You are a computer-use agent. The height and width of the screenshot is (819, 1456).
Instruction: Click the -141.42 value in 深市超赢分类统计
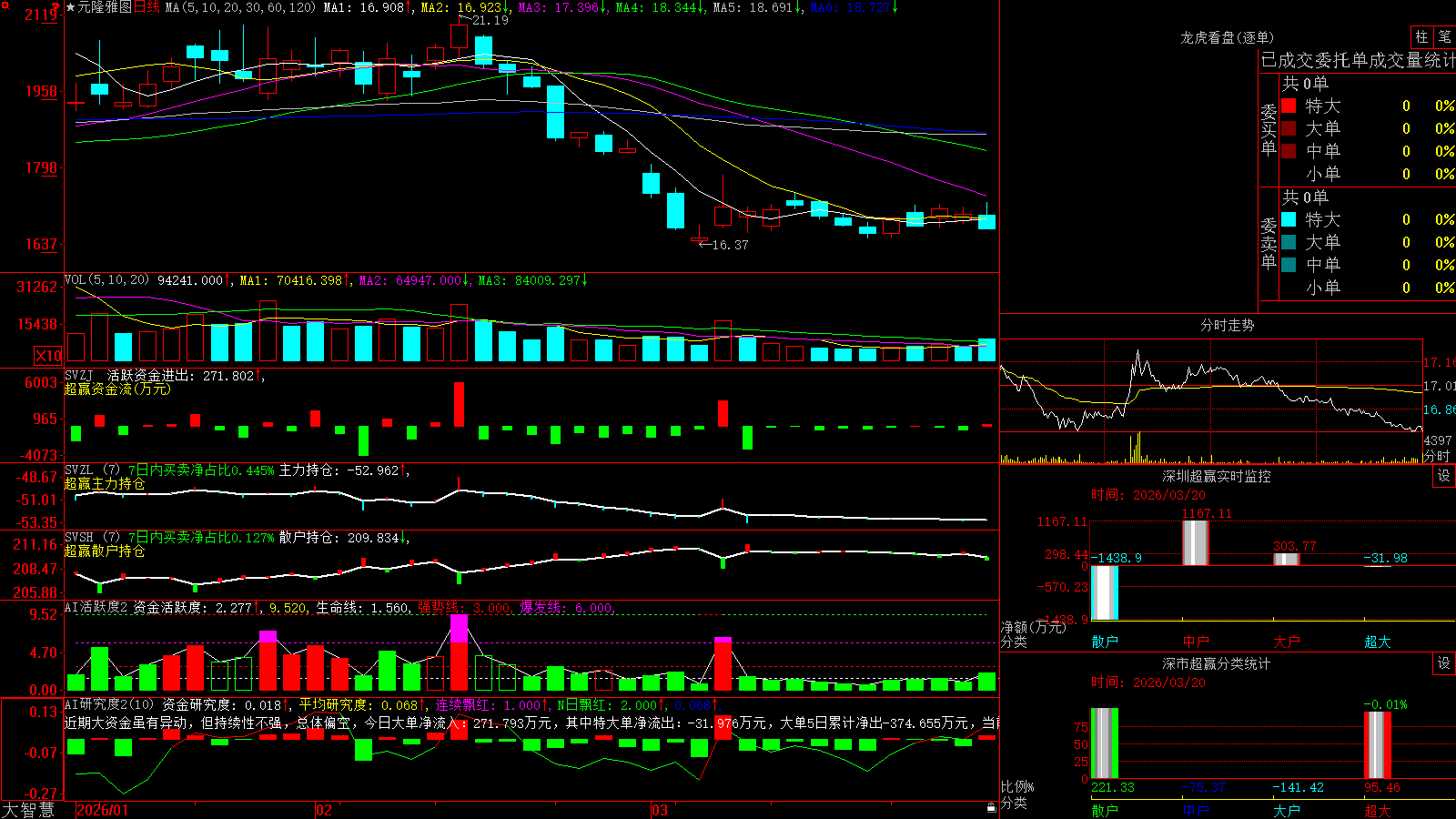coord(1299,787)
